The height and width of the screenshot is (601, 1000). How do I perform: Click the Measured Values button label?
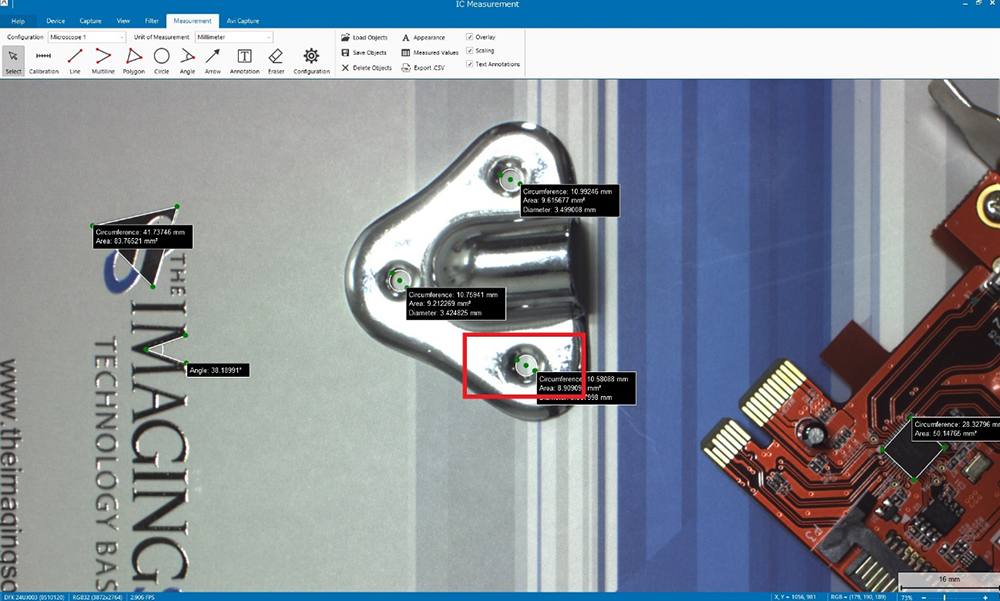436,53
